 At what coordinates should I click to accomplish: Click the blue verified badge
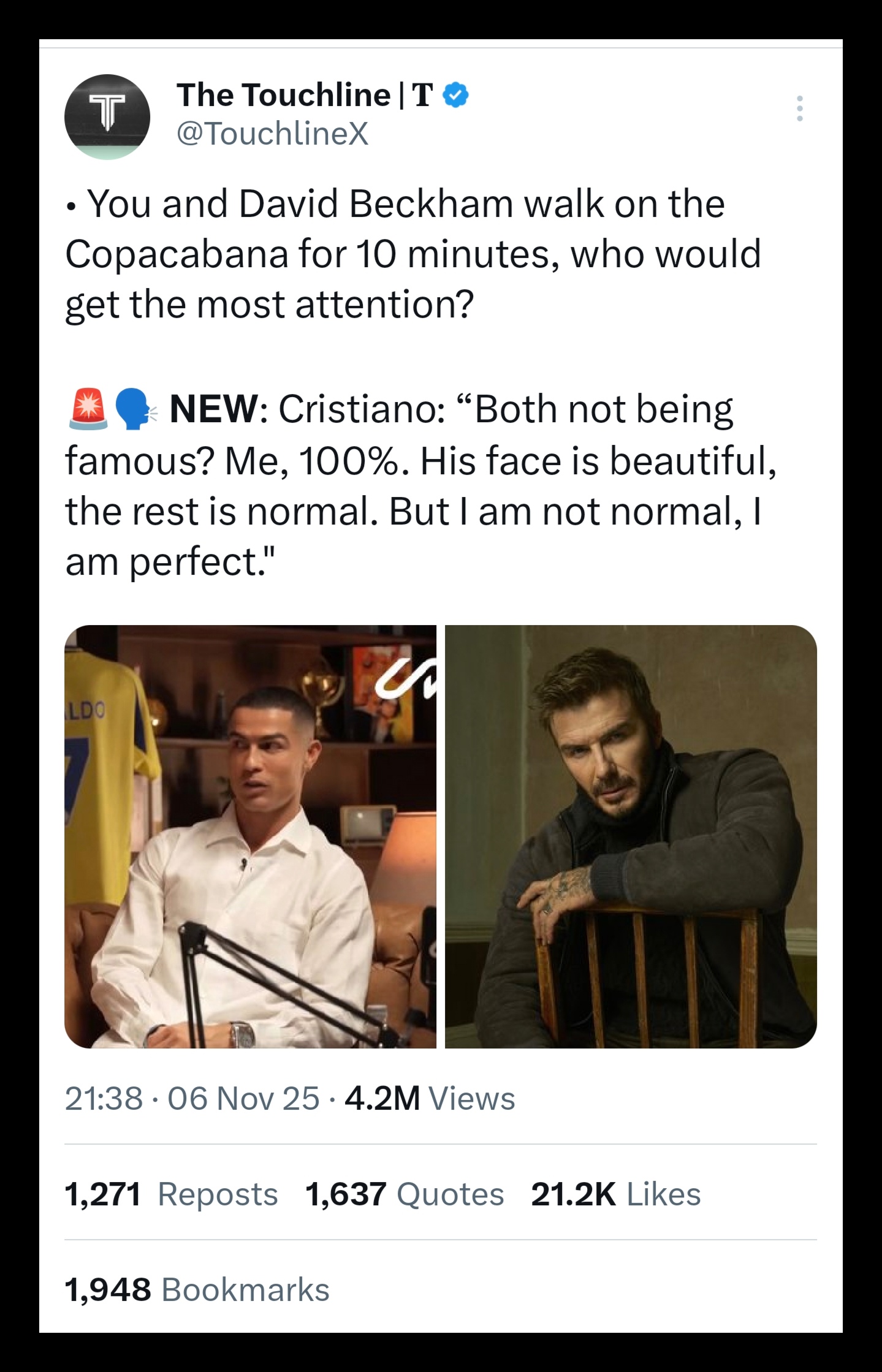[x=456, y=95]
